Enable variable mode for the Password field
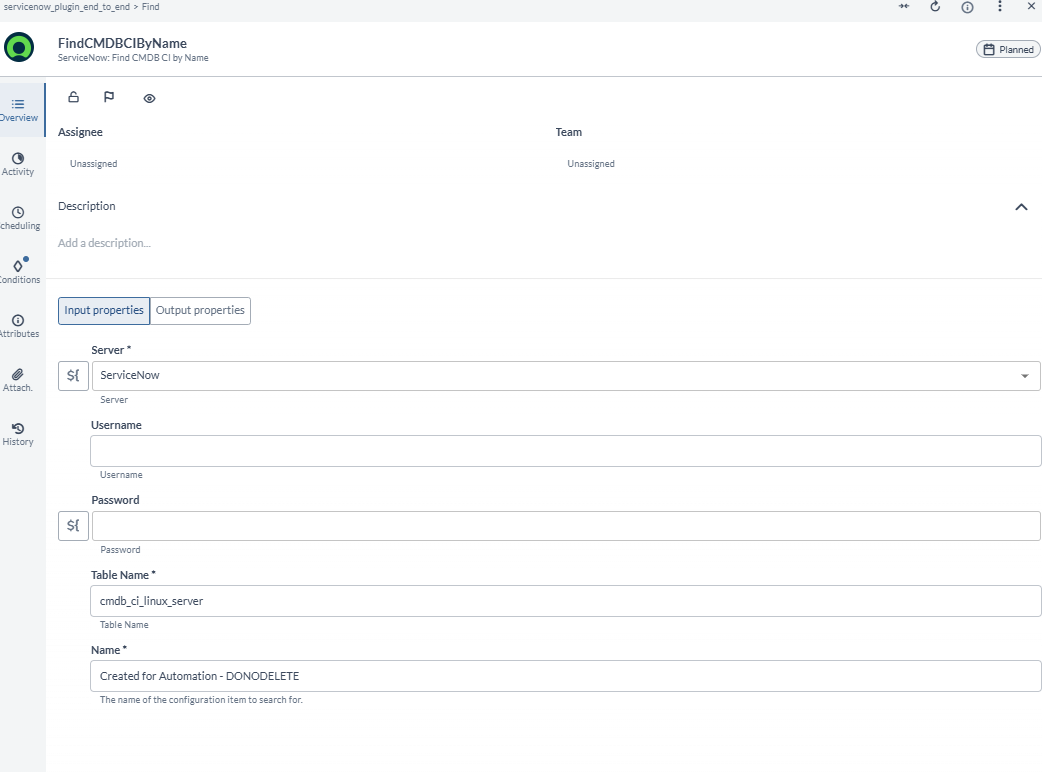This screenshot has width=1042, height=772. [x=72, y=525]
